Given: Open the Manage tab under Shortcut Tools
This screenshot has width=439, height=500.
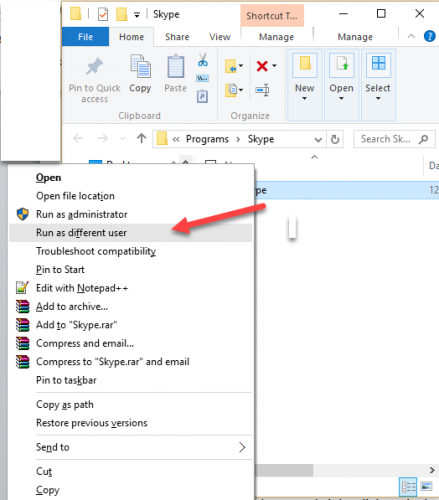Looking at the screenshot, I should 276,37.
